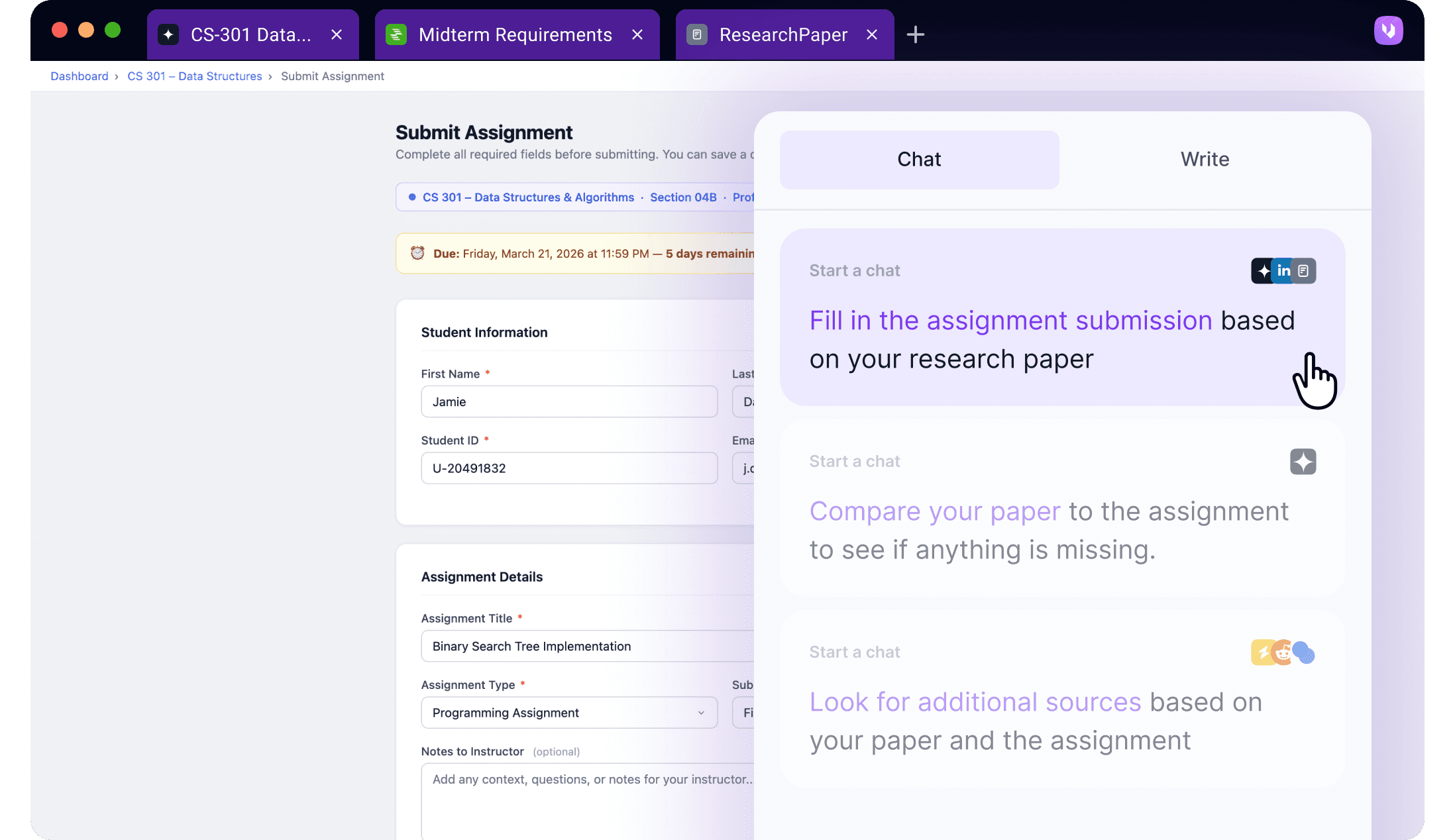The width and height of the screenshot is (1455, 840).
Task: Click the alarm clock icon beside due date
Action: (x=417, y=253)
